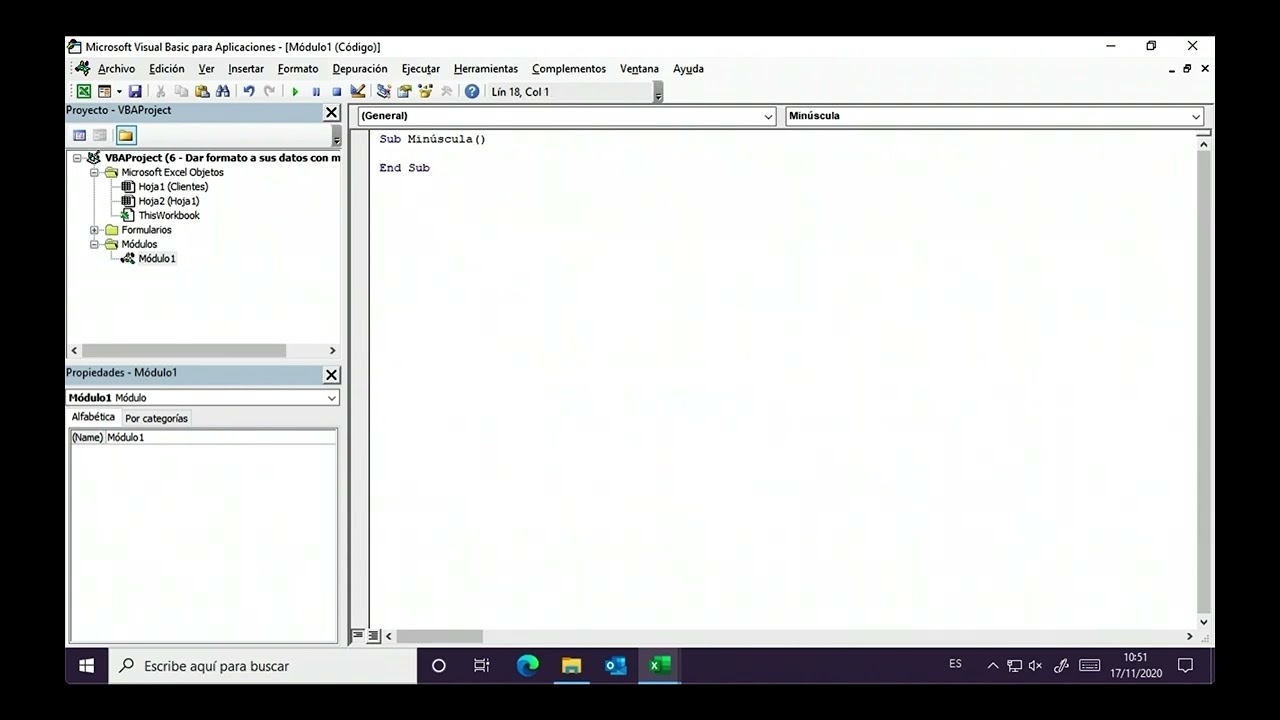Click the Reset stop icon
The width and height of the screenshot is (1280, 720).
click(337, 91)
